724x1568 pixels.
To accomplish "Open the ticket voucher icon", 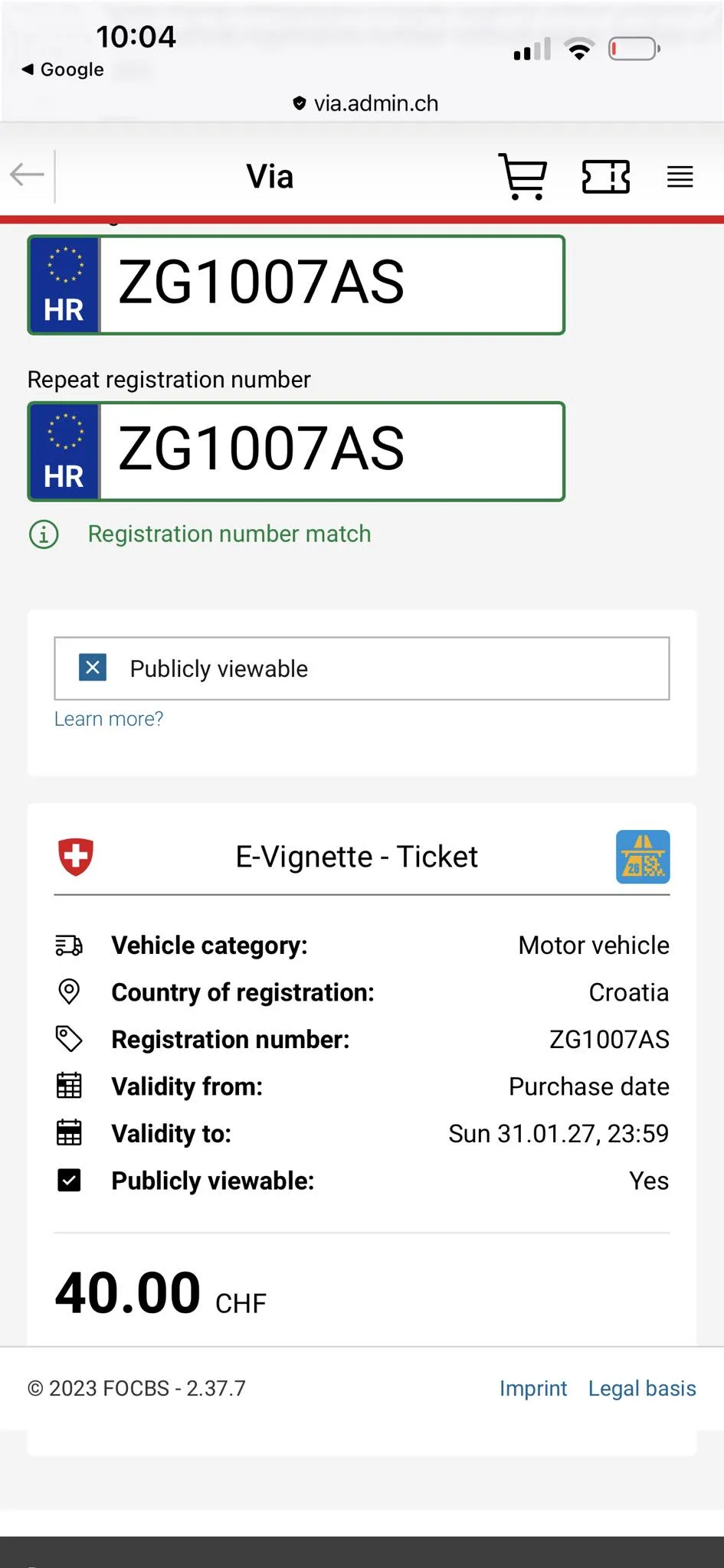I will [605, 177].
